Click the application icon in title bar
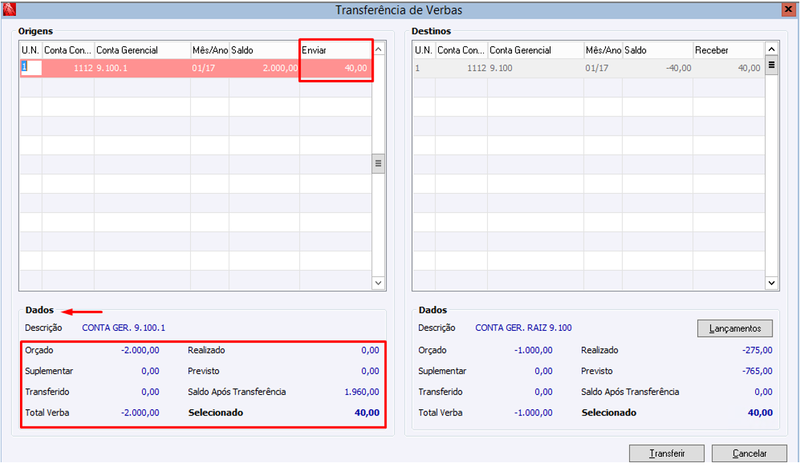 (9, 9)
